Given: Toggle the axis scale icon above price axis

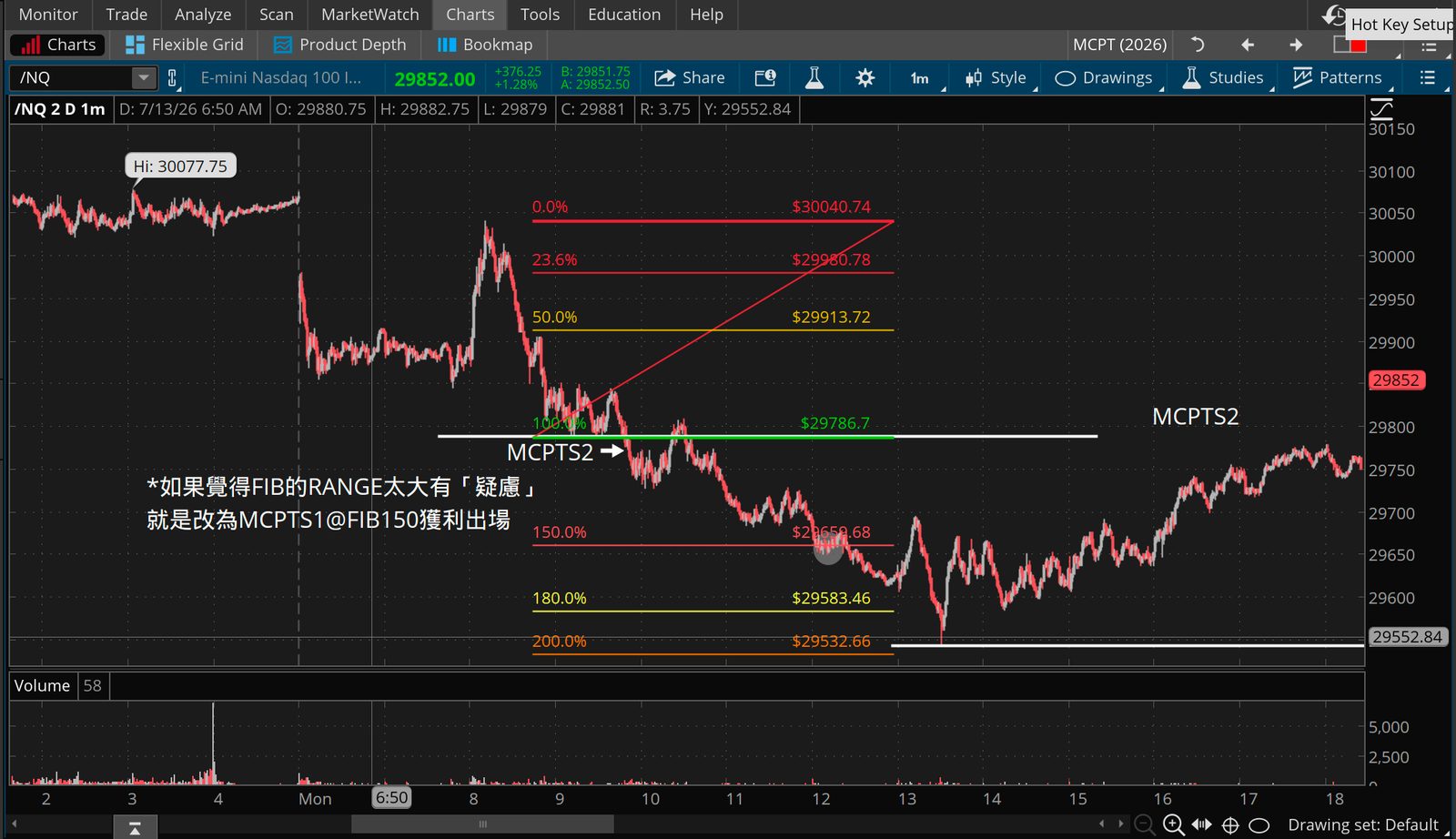Looking at the screenshot, I should point(1381,109).
